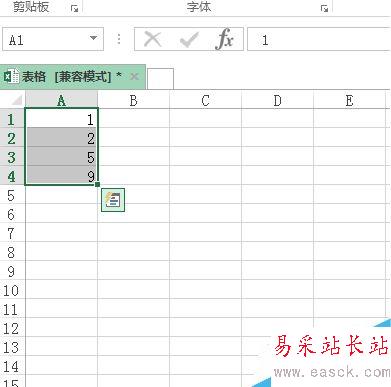Click empty cell B1

[134, 118]
